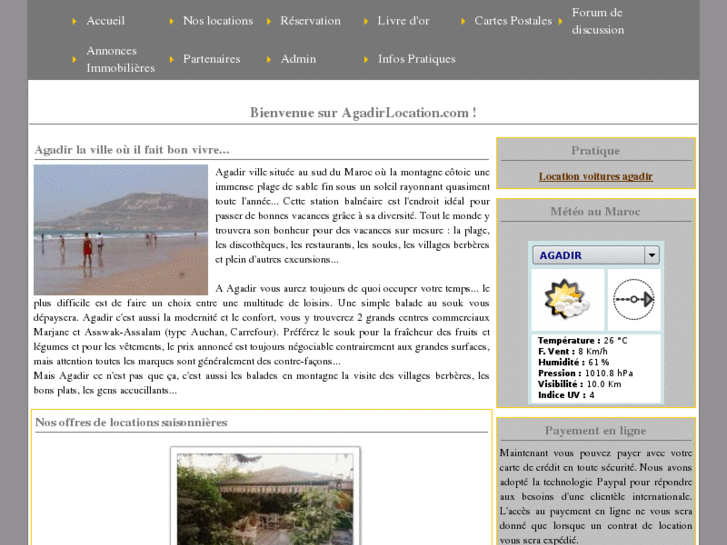This screenshot has width=727, height=545.
Task: Click the Visibilité 10.0 Km reading
Action: [x=579, y=384]
